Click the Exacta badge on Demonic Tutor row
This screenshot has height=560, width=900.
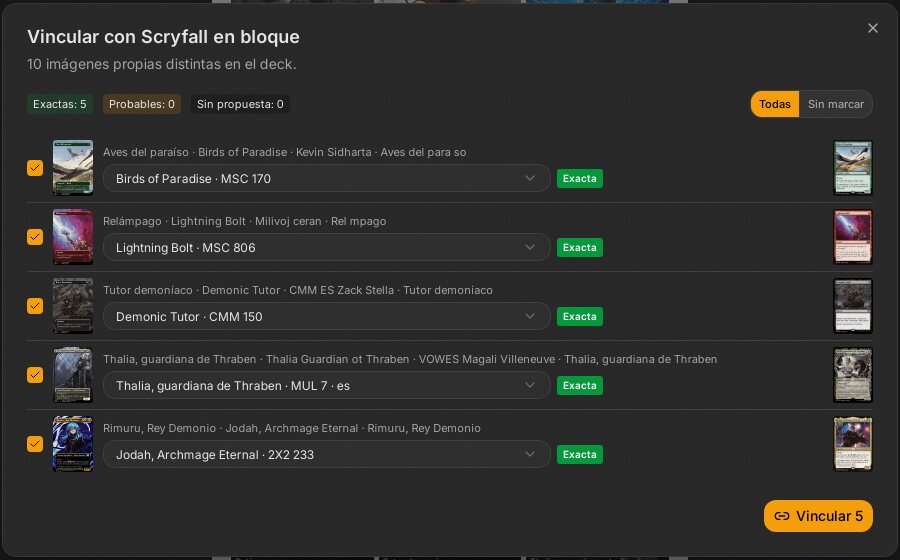pyautogui.click(x=580, y=316)
